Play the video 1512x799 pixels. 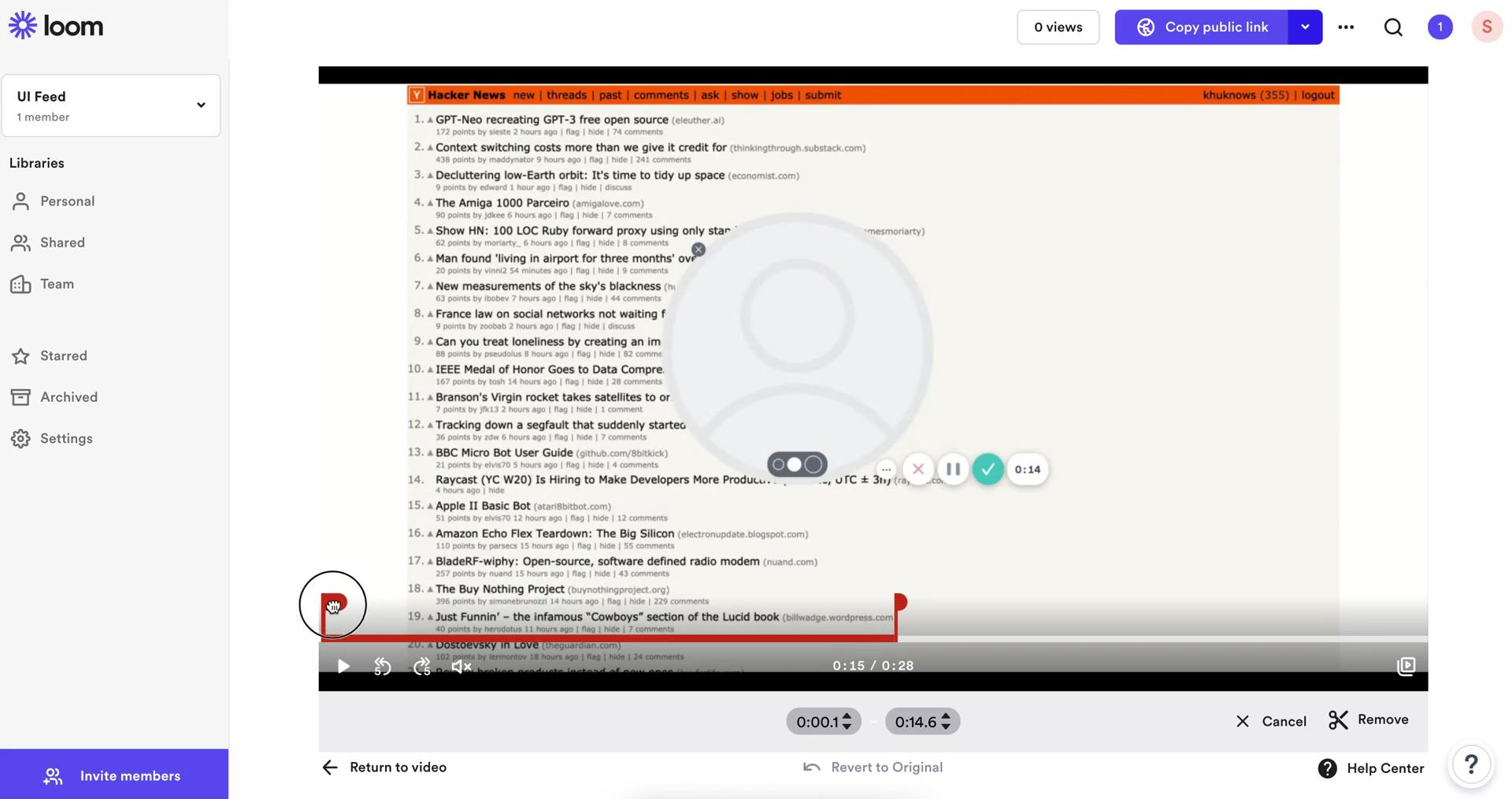pos(343,667)
